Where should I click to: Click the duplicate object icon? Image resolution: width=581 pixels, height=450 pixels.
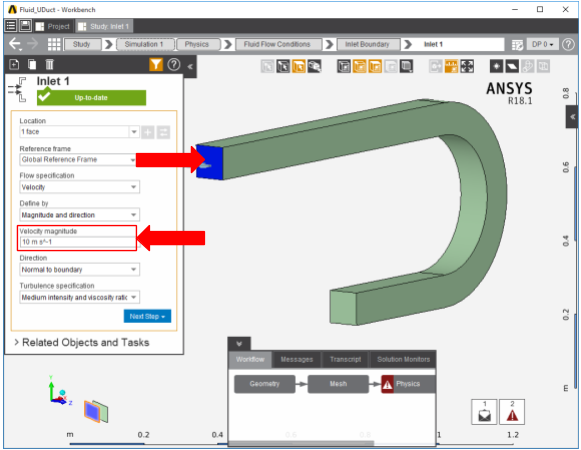point(32,64)
